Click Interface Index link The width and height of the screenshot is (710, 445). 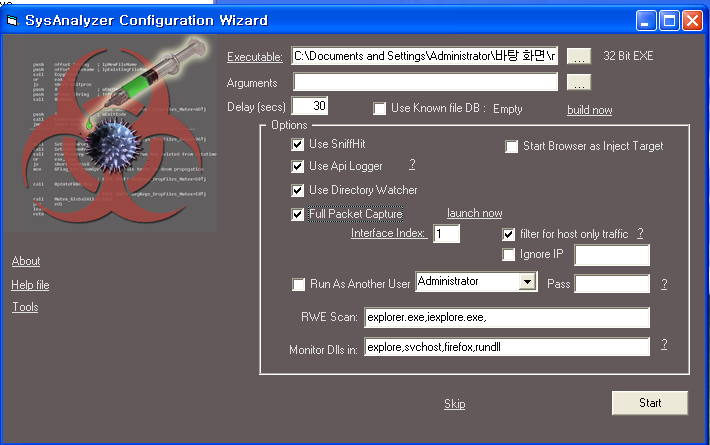pyautogui.click(x=389, y=233)
